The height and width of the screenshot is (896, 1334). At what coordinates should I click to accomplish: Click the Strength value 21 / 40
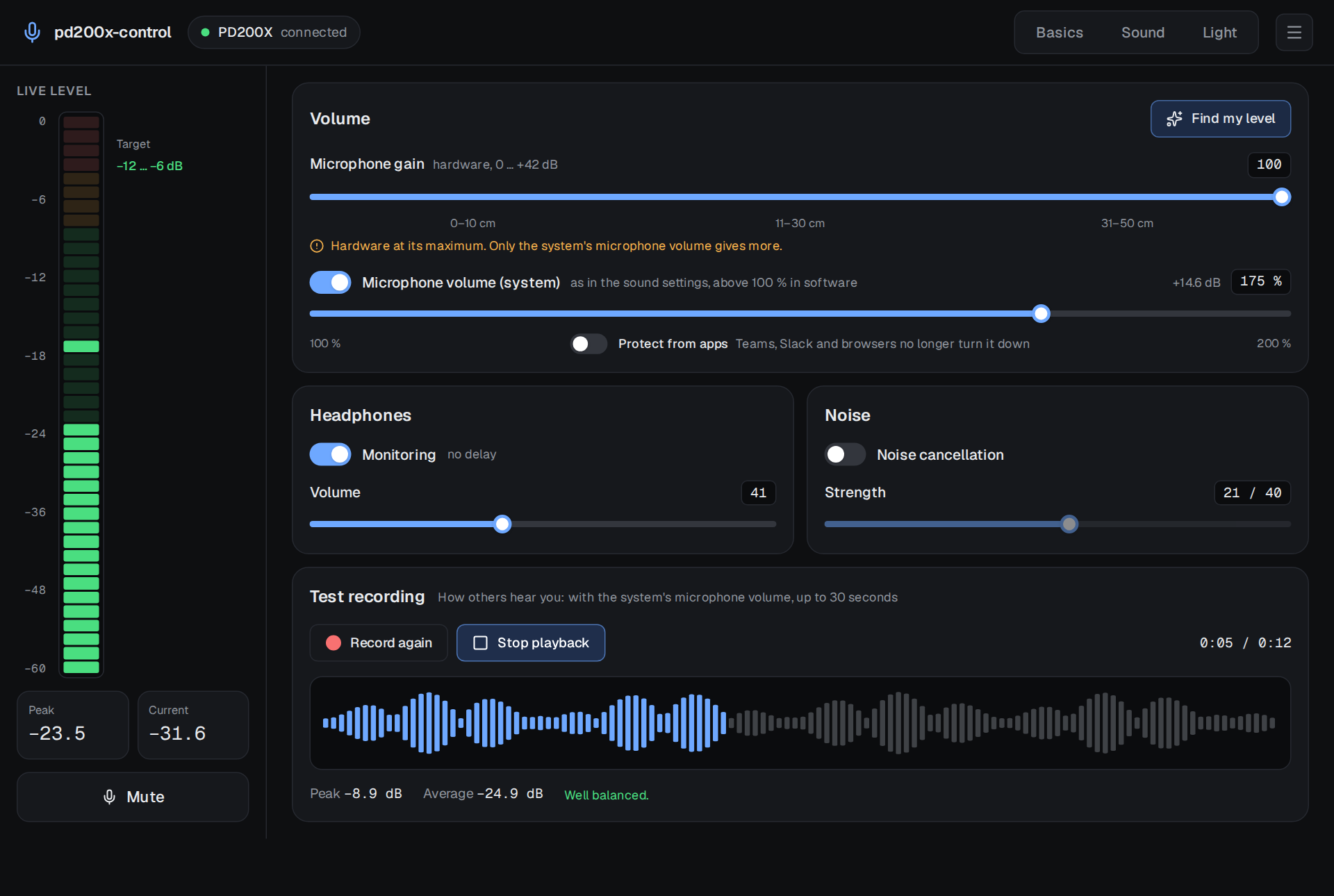coord(1252,492)
